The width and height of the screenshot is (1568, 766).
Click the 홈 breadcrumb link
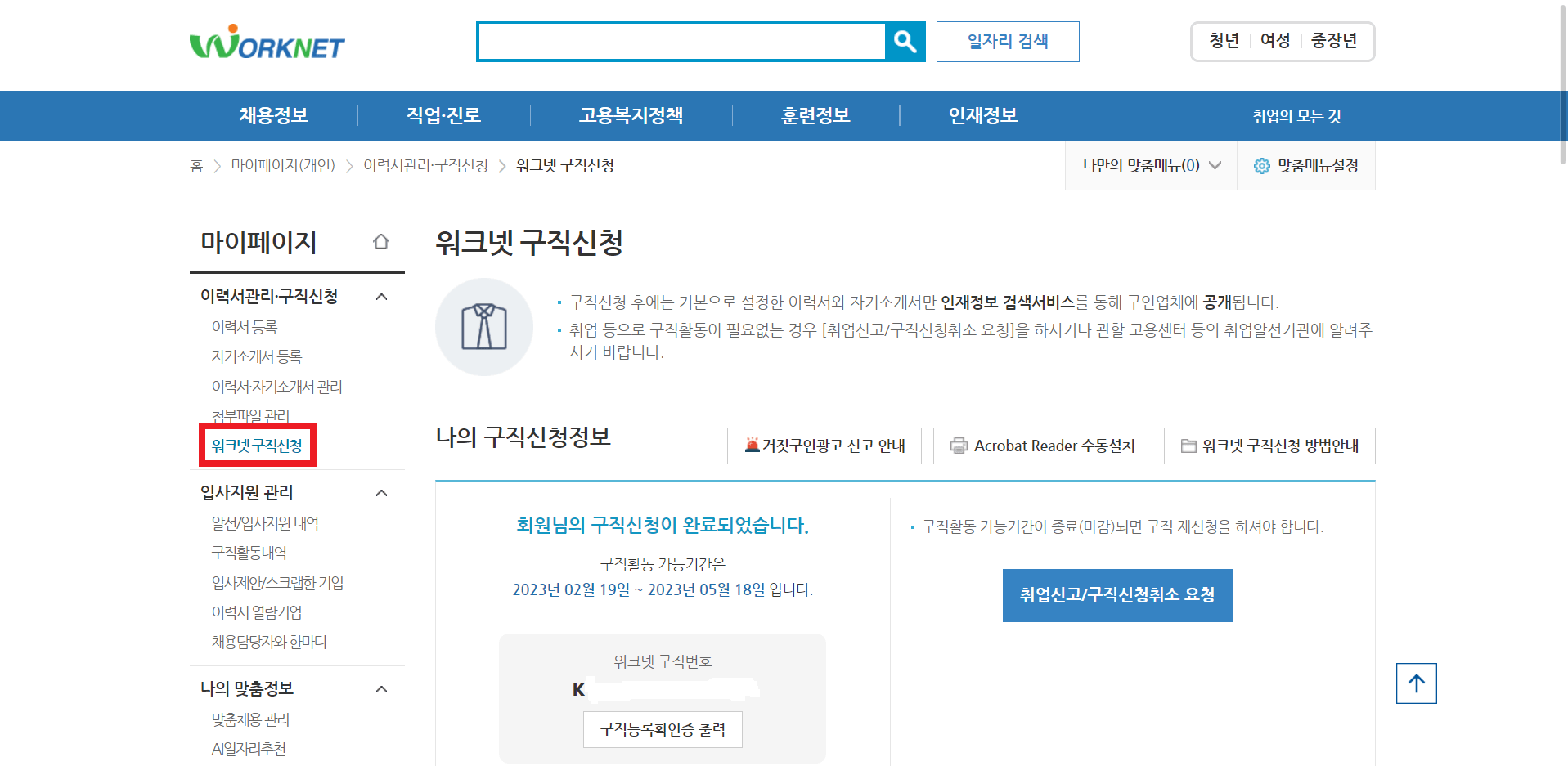pyautogui.click(x=196, y=166)
